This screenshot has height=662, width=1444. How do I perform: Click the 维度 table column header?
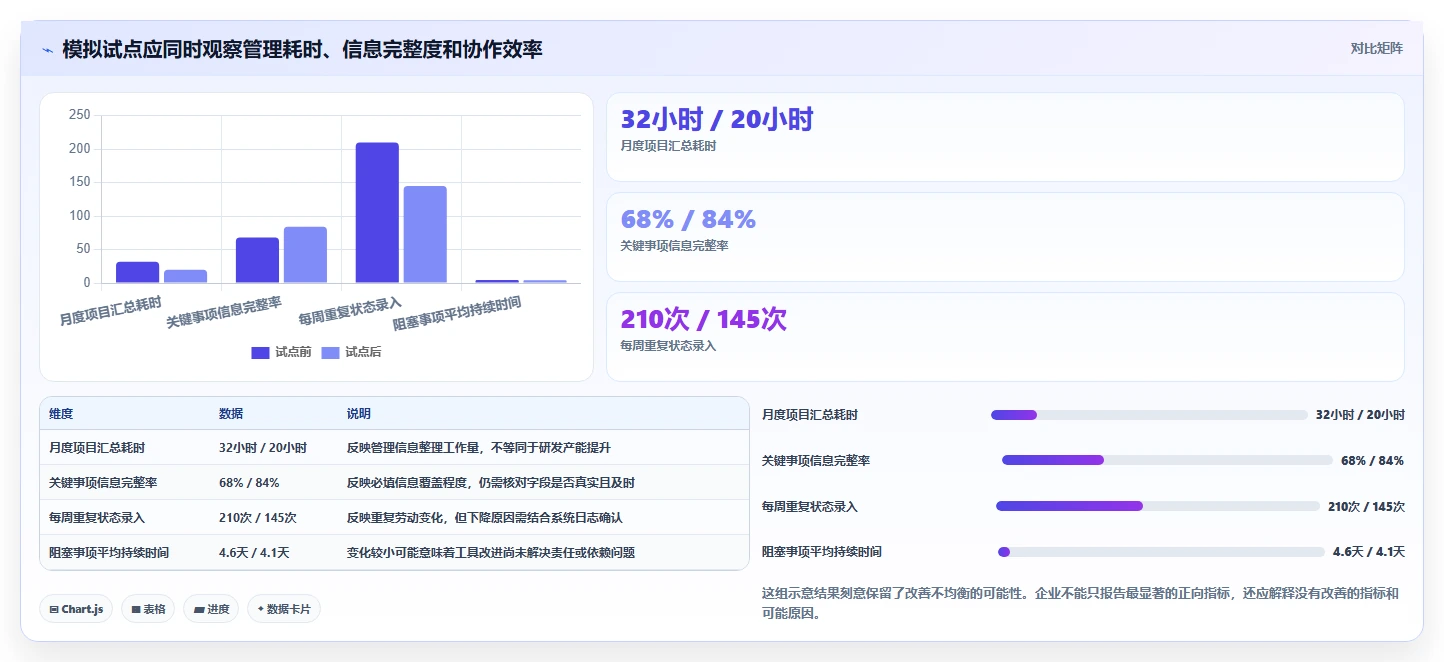[x=61, y=414]
